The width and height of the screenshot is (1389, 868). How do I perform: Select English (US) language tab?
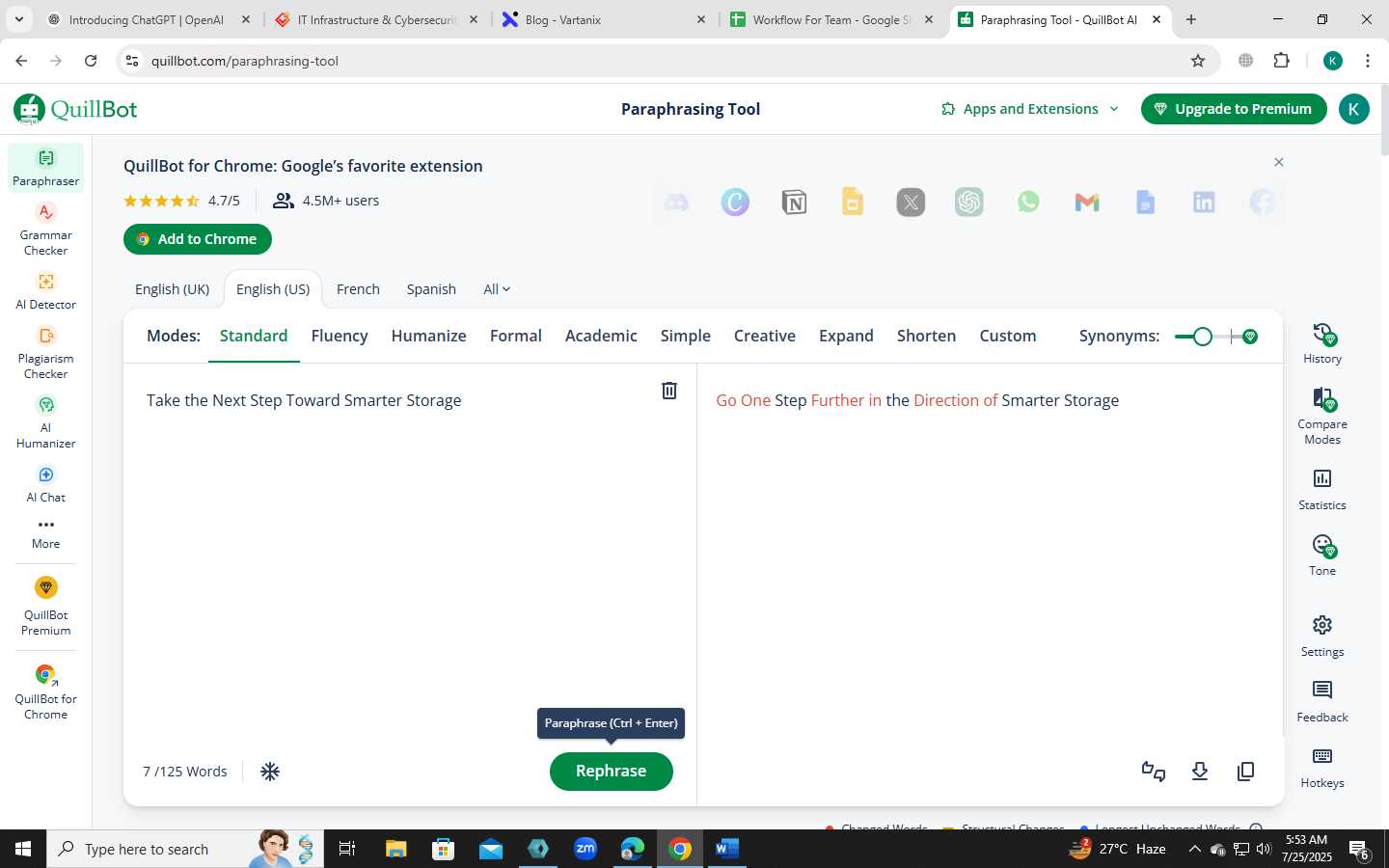tap(273, 289)
